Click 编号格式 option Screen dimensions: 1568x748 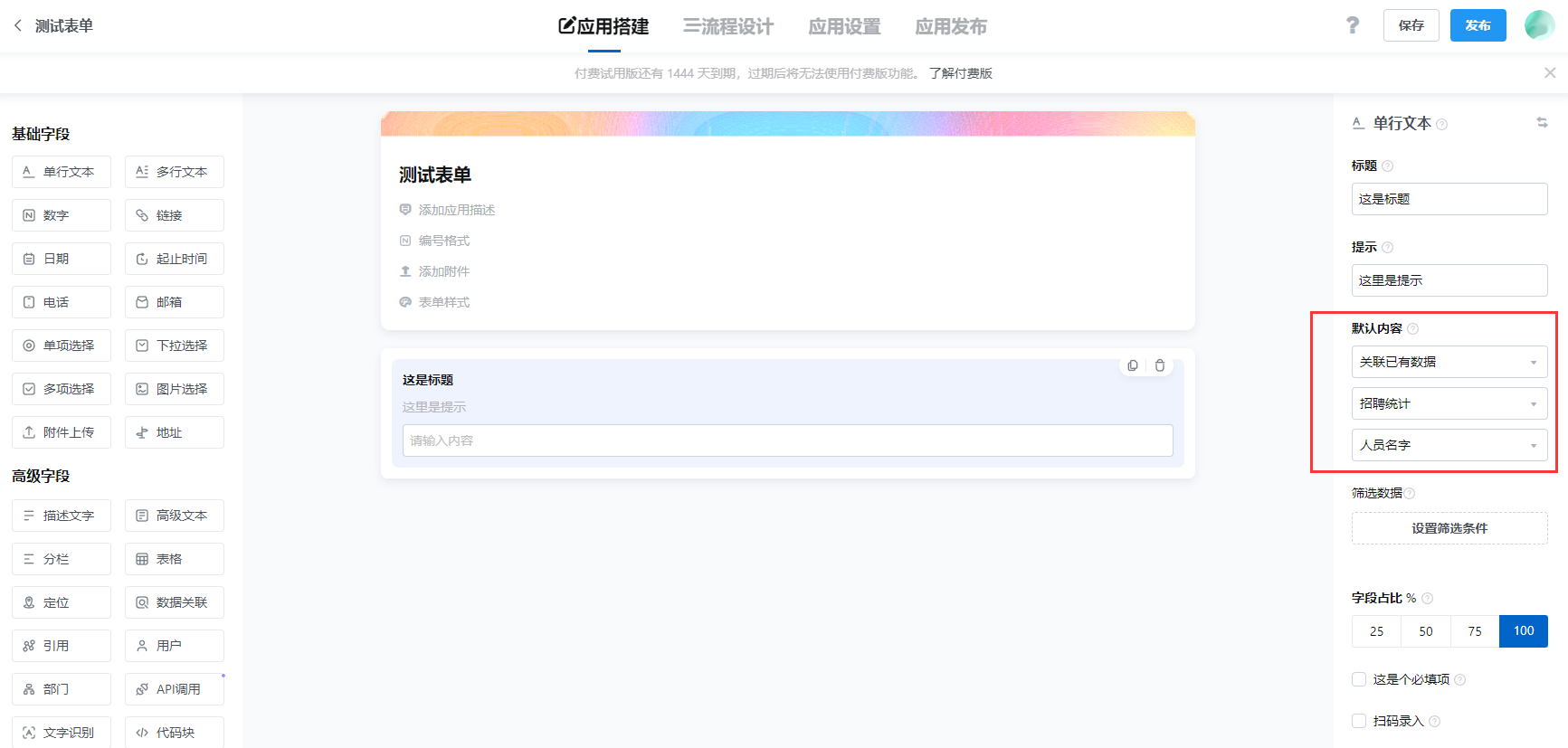point(443,241)
